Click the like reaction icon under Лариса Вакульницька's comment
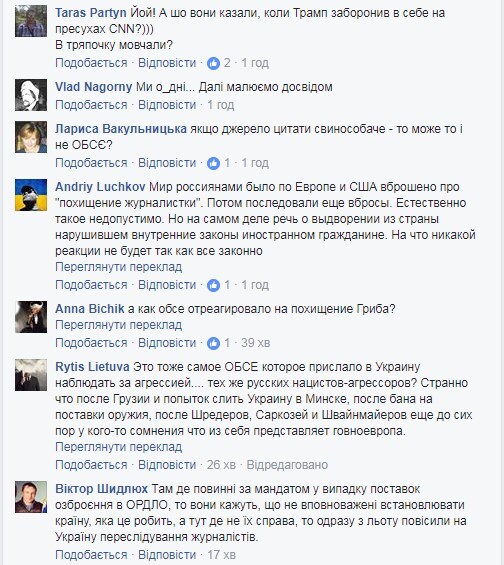 pyautogui.click(x=213, y=163)
